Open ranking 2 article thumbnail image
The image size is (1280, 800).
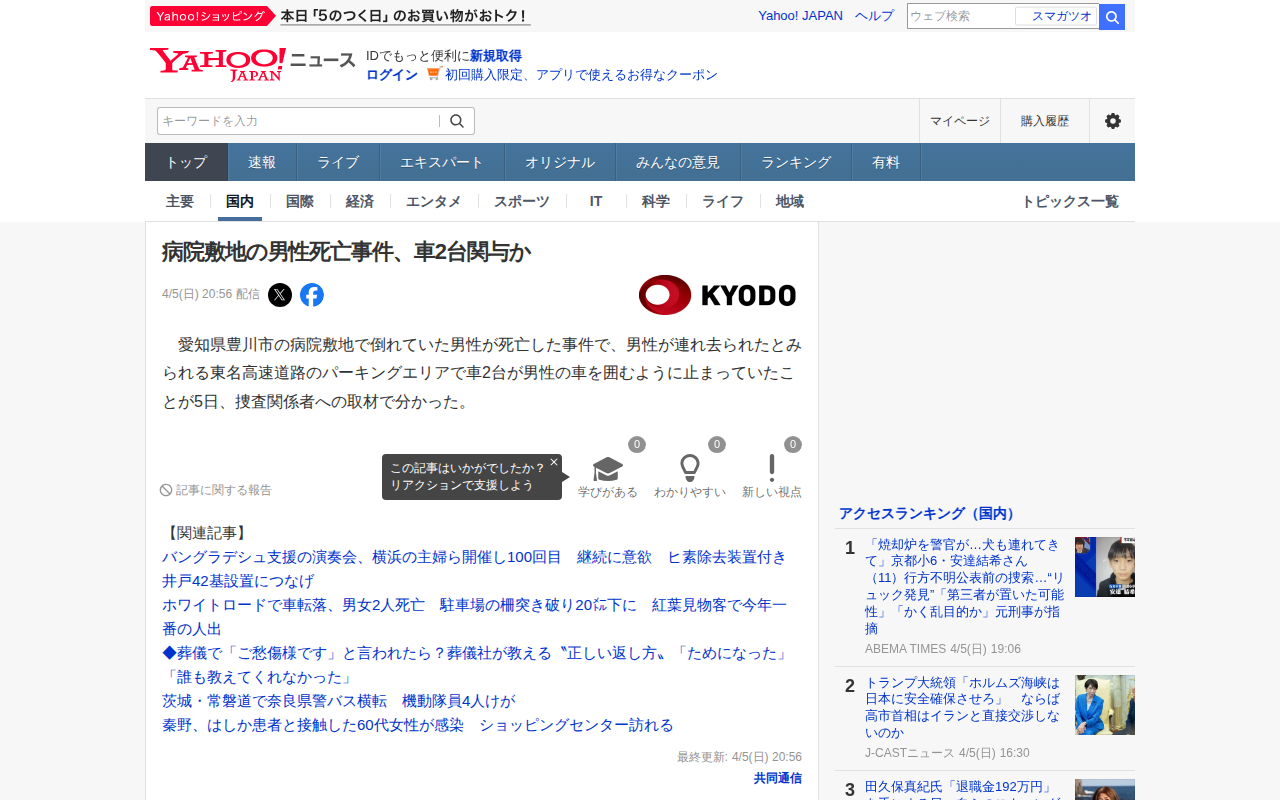1105,705
